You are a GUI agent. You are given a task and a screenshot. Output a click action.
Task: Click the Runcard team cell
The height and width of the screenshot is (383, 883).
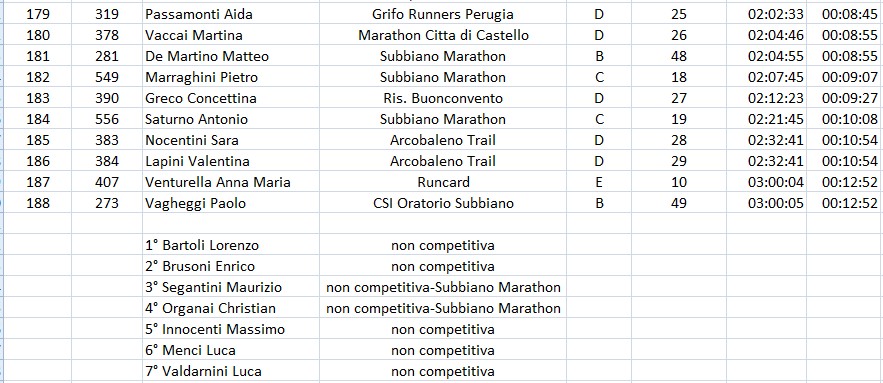pos(443,182)
